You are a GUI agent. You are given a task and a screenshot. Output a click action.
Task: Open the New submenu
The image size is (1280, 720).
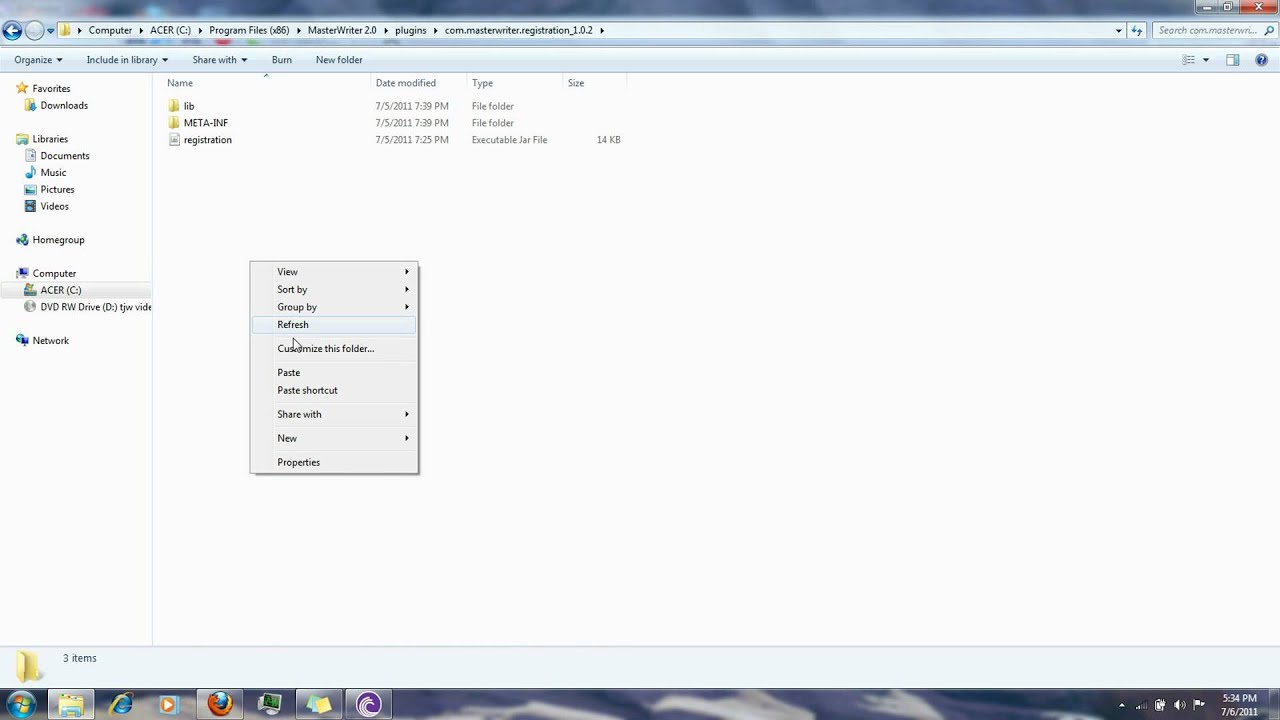point(334,438)
